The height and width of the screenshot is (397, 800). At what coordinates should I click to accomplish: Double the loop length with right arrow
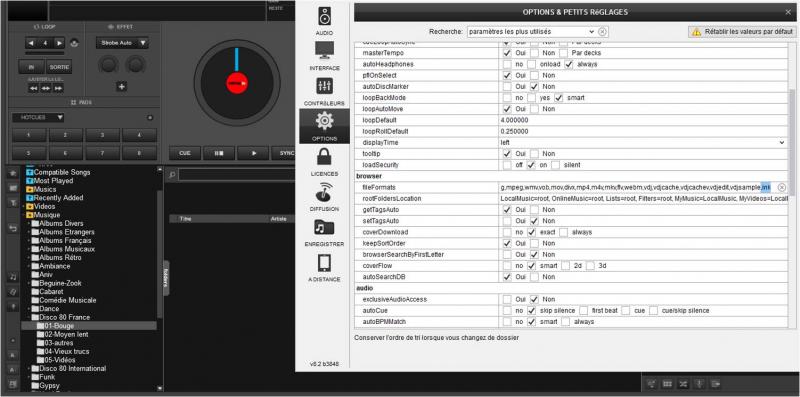coord(60,43)
